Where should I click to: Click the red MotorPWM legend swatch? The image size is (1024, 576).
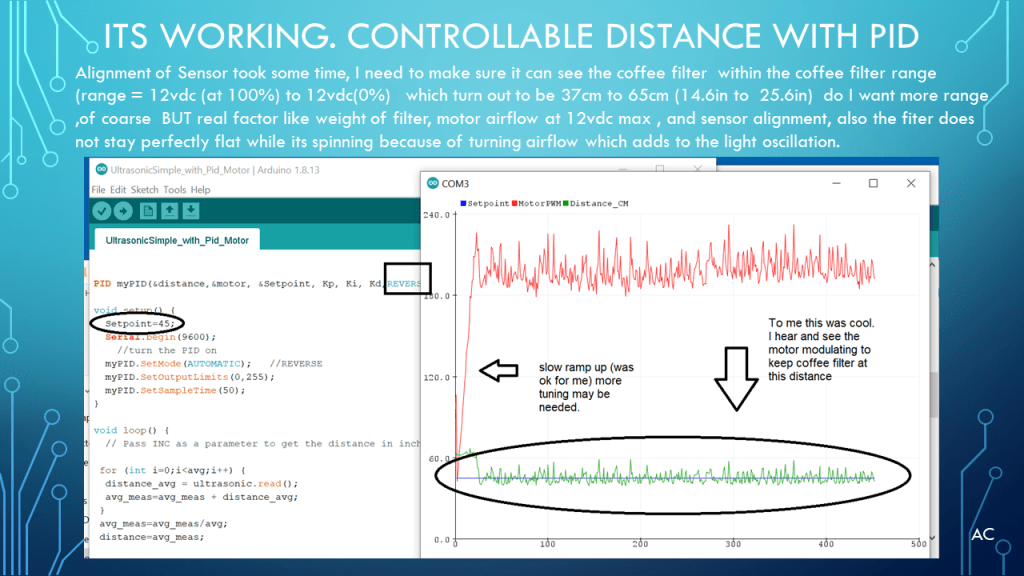(x=513, y=204)
